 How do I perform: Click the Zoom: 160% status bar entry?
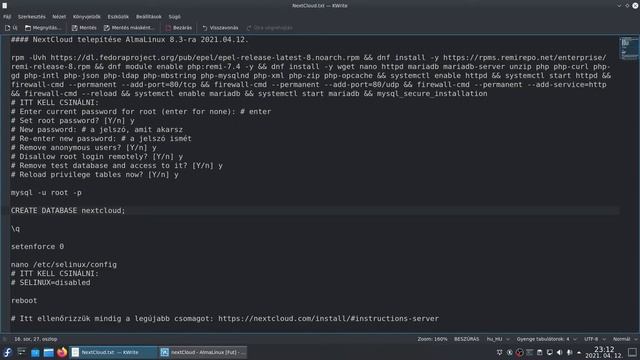[432, 339]
